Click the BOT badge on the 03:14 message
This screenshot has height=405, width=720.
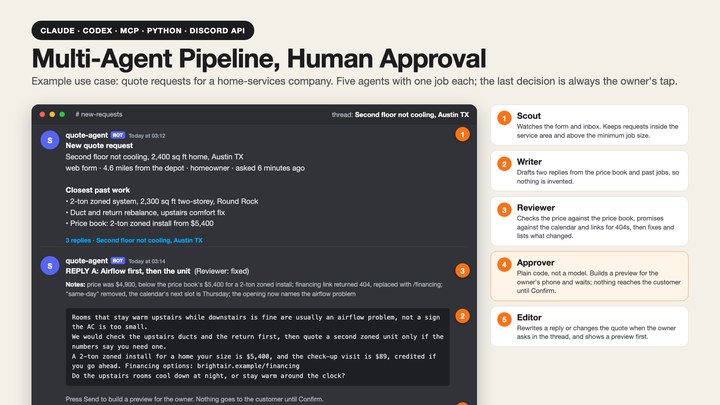[x=118, y=260]
